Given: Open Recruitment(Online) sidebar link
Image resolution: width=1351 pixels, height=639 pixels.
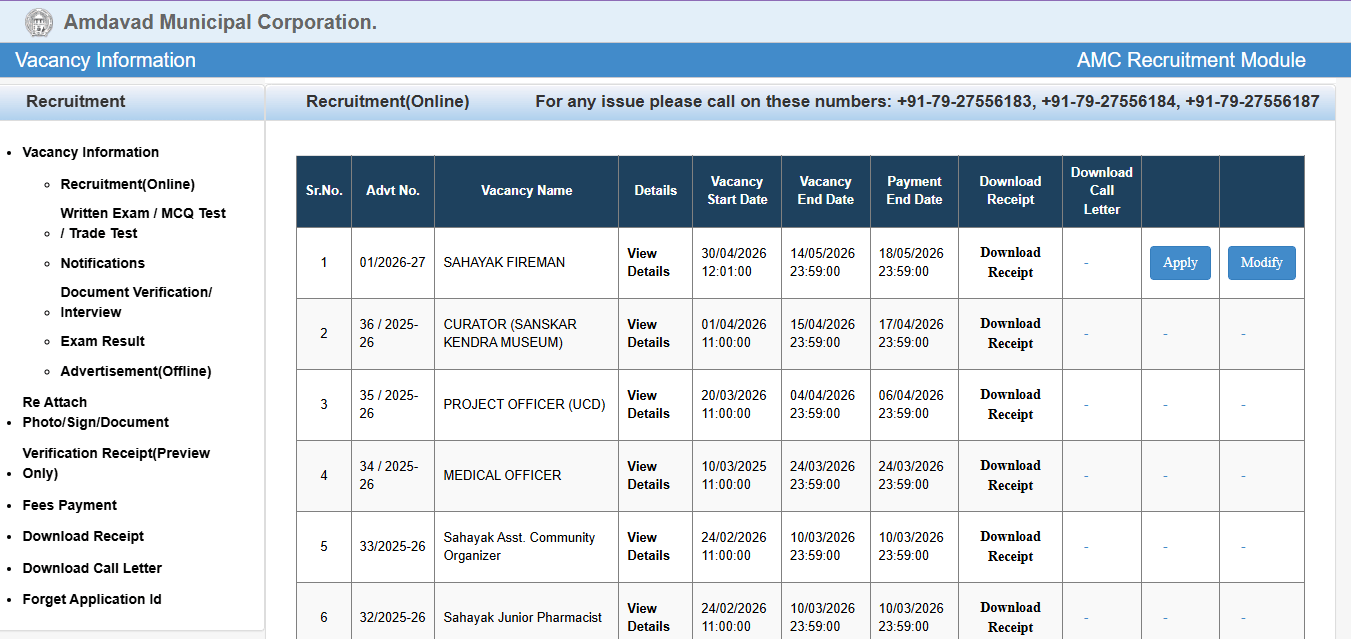Looking at the screenshot, I should (128, 184).
